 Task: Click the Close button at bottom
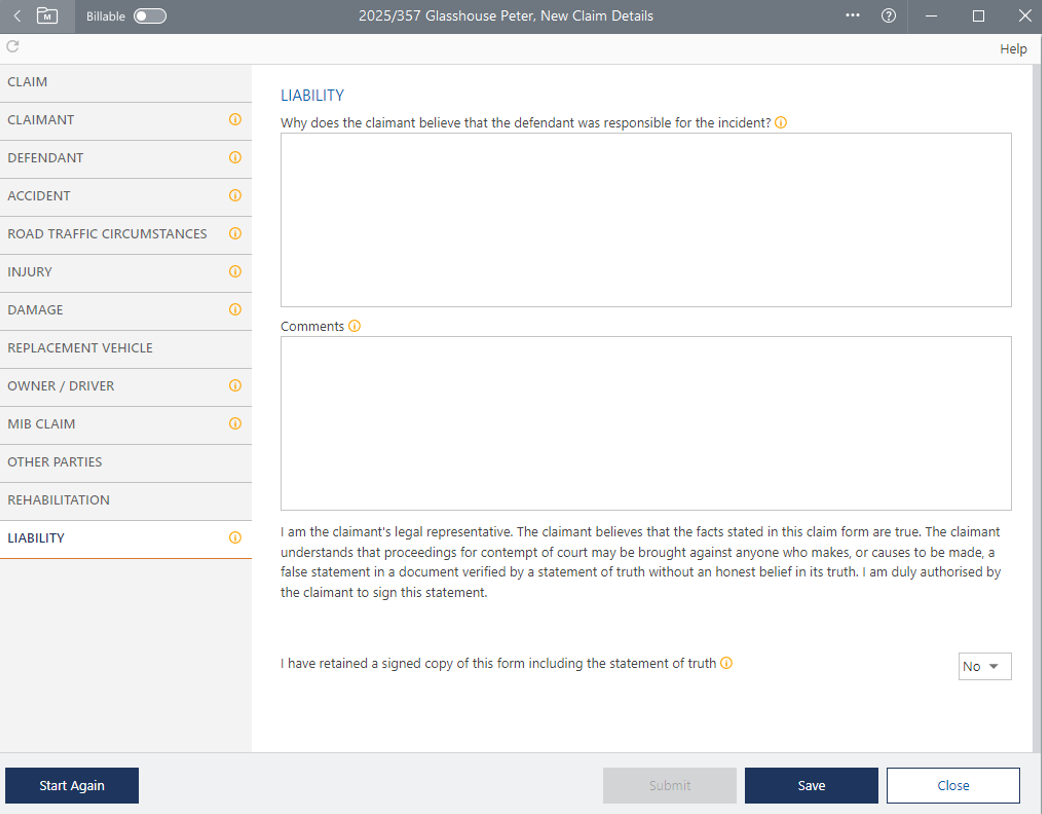click(952, 786)
